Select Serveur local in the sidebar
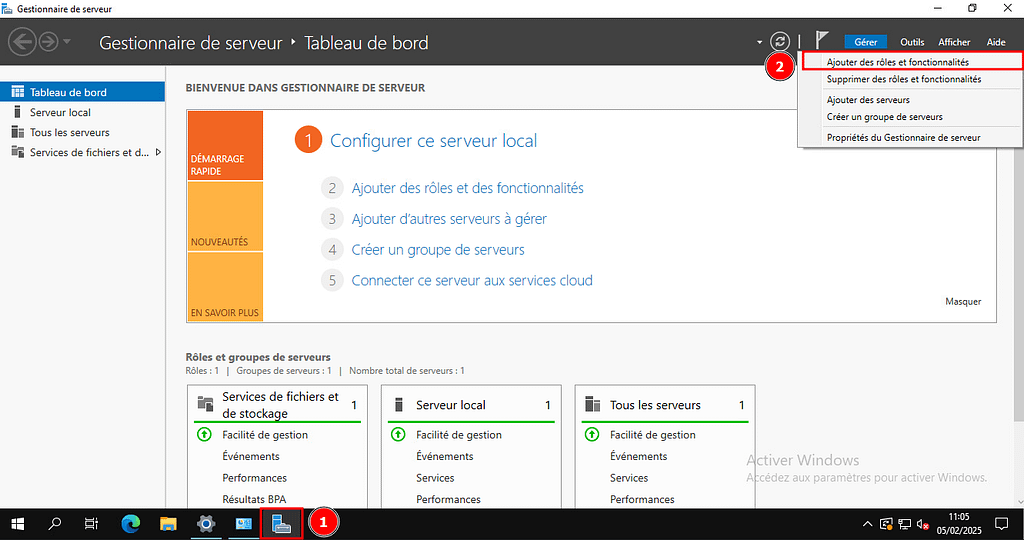This screenshot has width=1024, height=540. tap(60, 112)
